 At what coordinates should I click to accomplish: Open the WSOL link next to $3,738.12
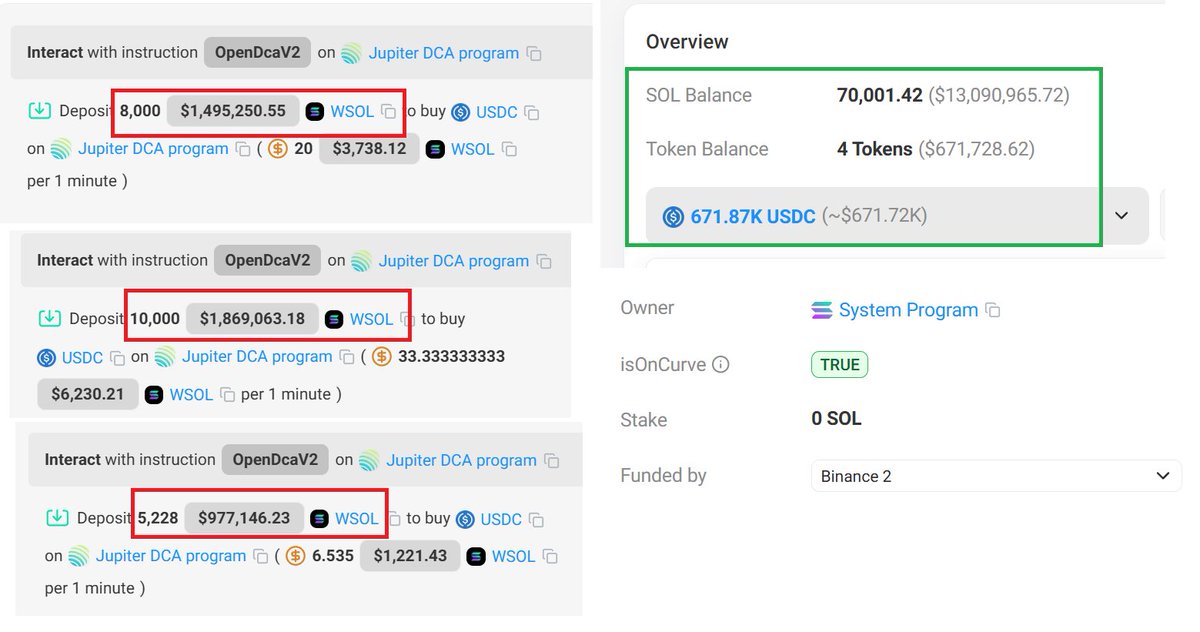click(x=473, y=149)
